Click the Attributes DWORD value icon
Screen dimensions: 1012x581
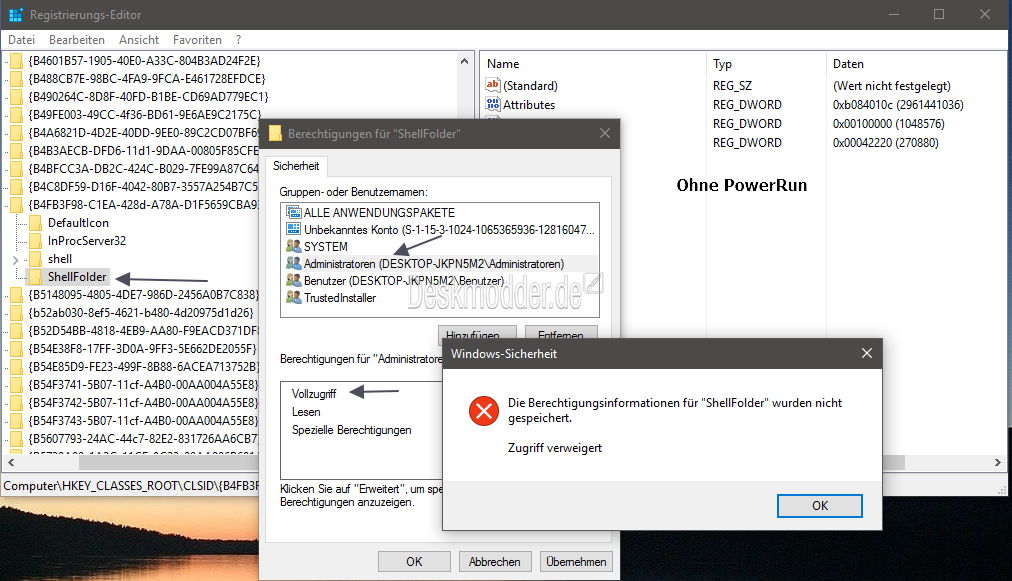[492, 104]
